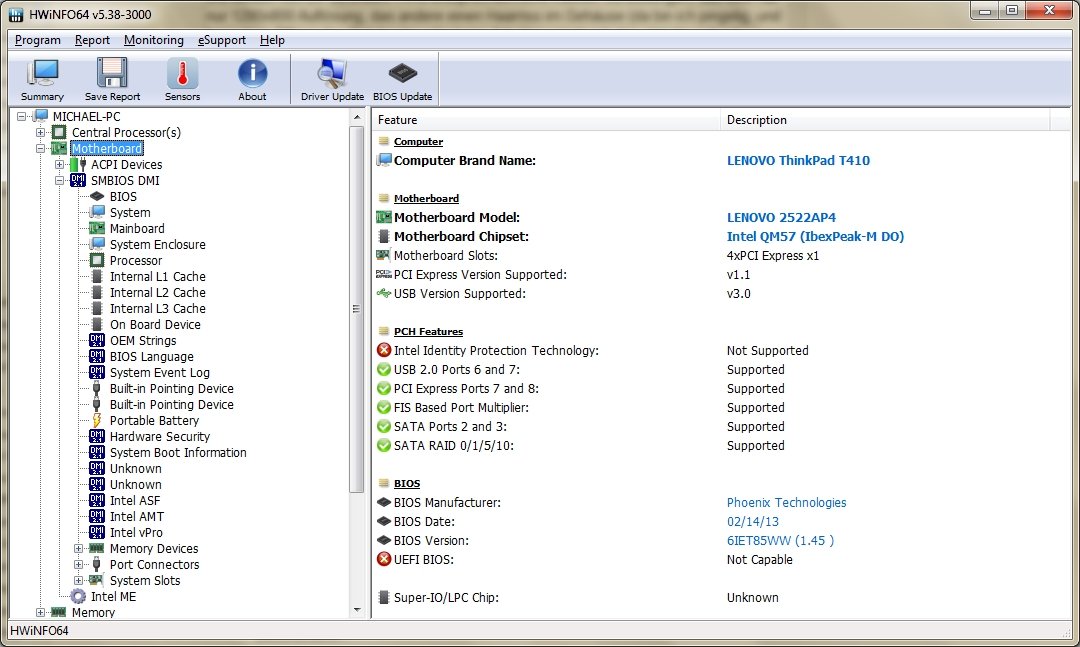Collapse the Motherboard tree node

click(x=41, y=148)
